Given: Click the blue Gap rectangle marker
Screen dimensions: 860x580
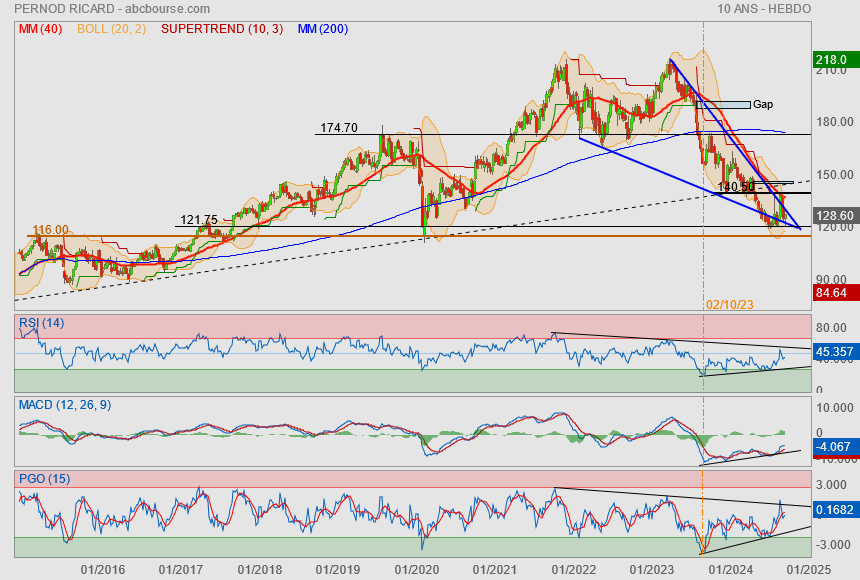Looking at the screenshot, I should (723, 104).
